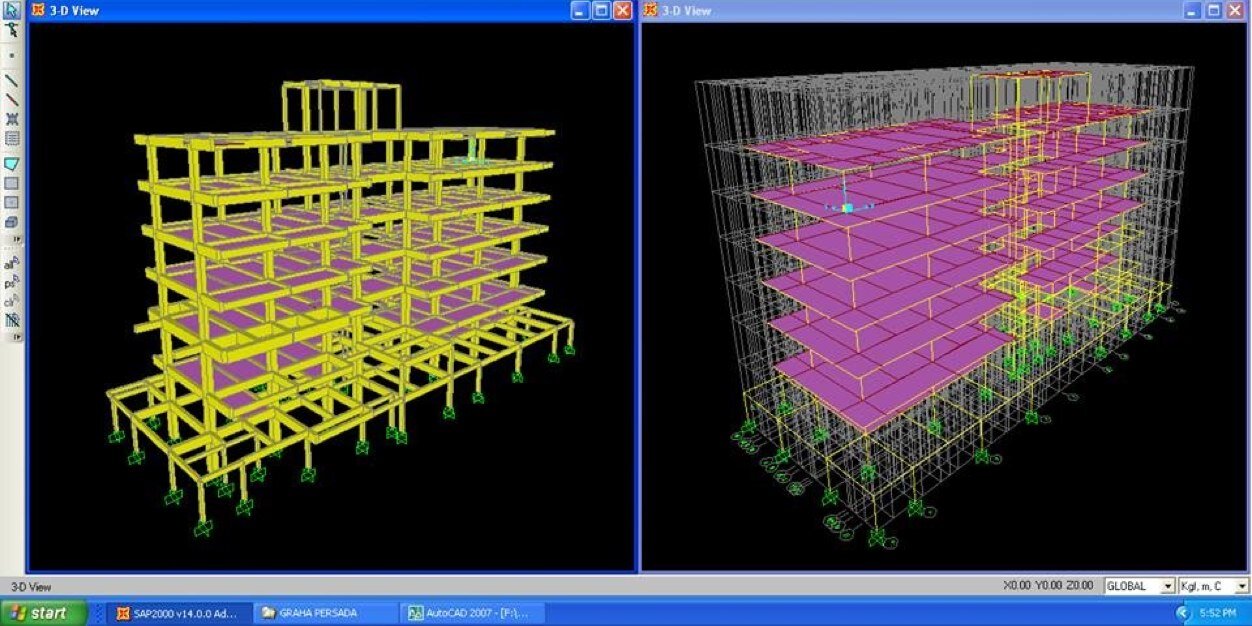
Task: Click the 'ps' previous selection icon
Action: pos(12,282)
